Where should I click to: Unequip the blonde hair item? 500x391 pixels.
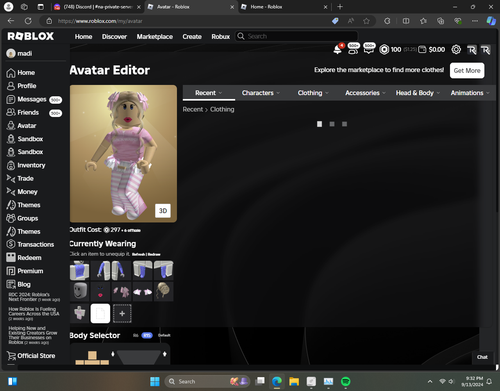(163, 291)
